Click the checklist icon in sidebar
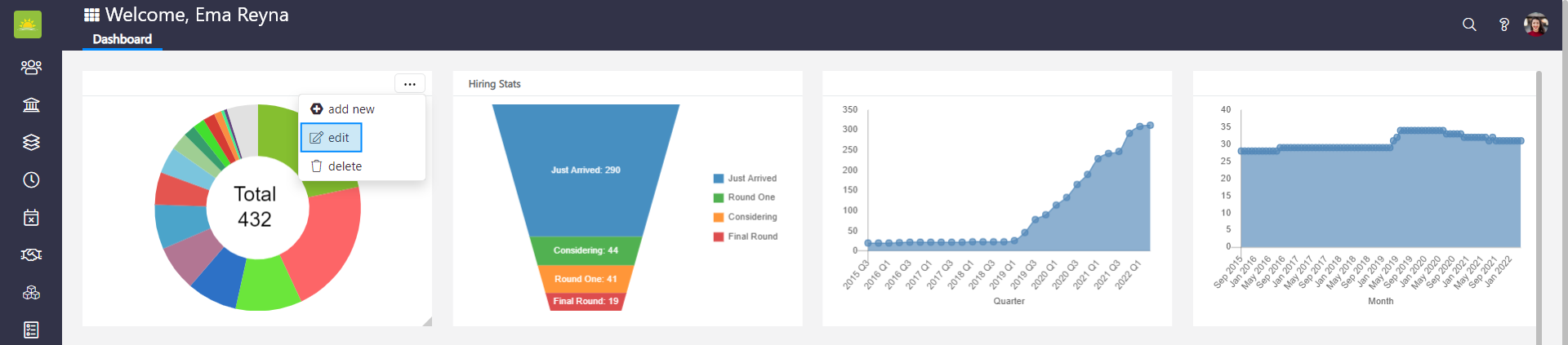The width and height of the screenshot is (1568, 345). [x=31, y=330]
